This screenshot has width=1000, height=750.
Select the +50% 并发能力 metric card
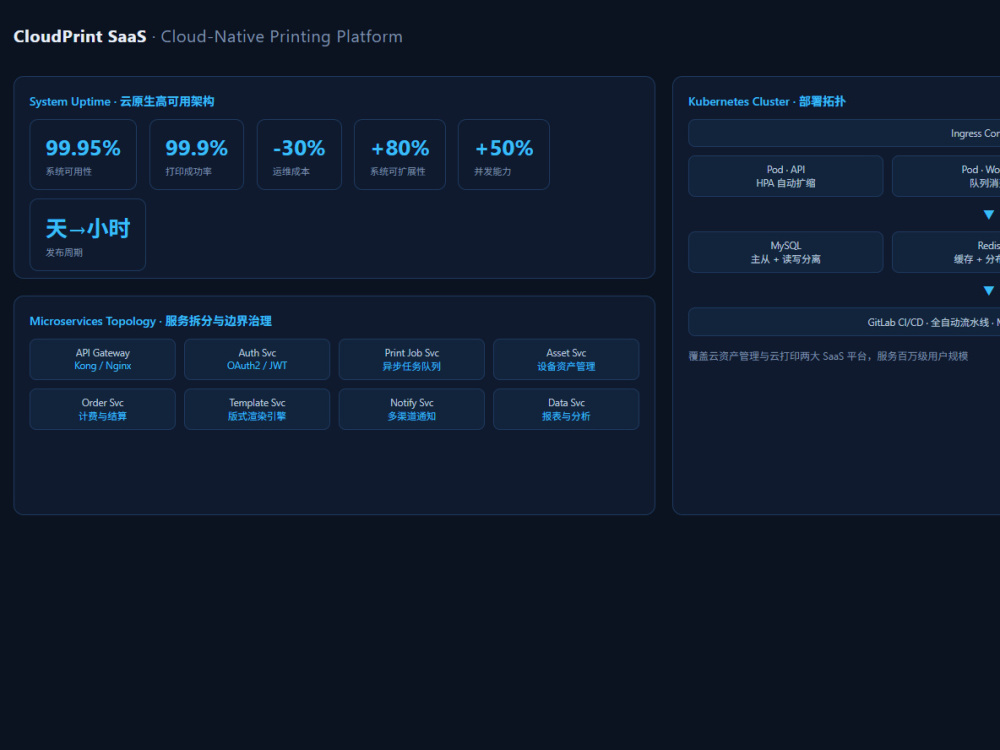504,154
